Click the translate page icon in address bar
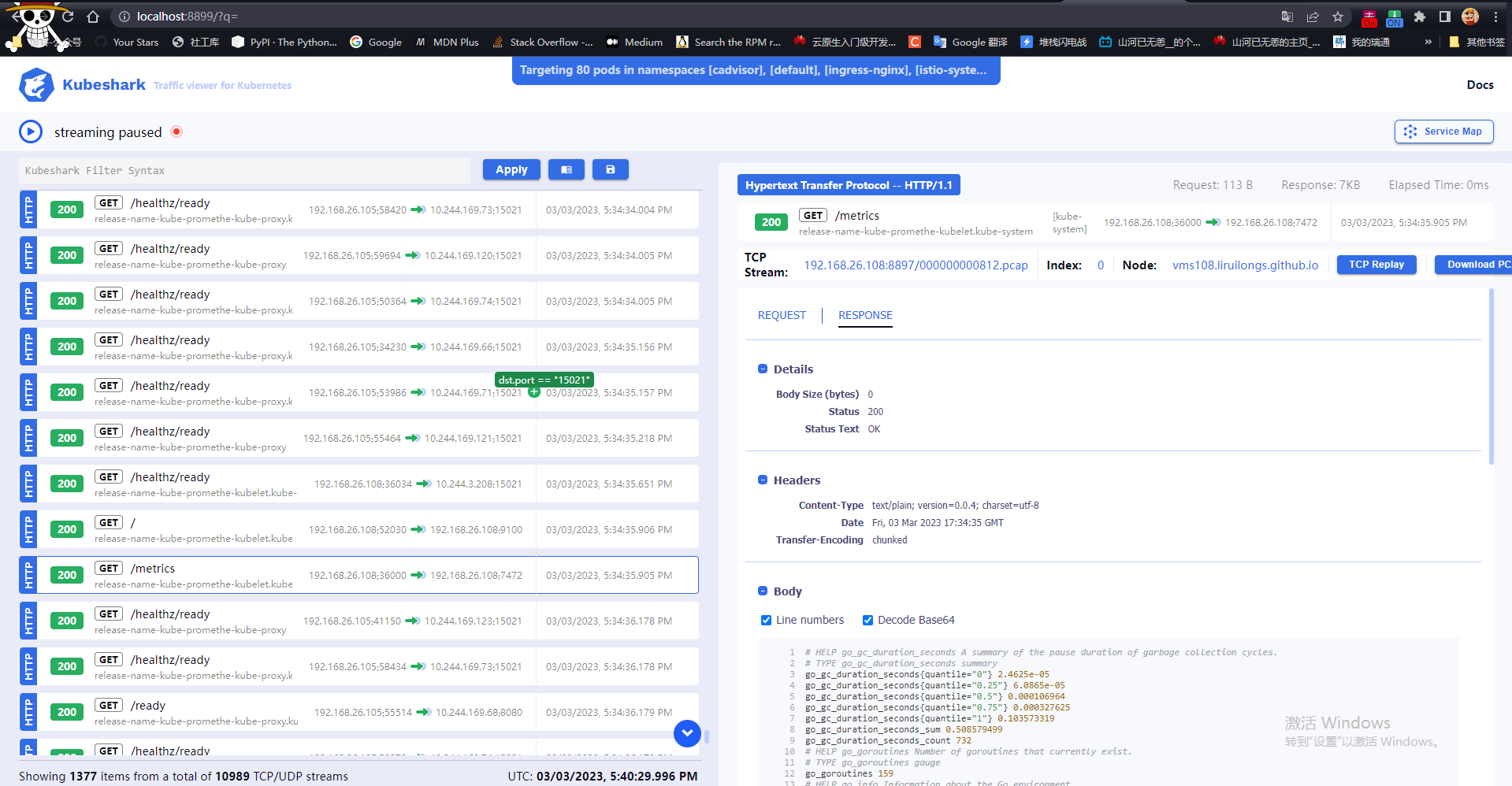Image resolution: width=1512 pixels, height=786 pixels. pos(1287,17)
